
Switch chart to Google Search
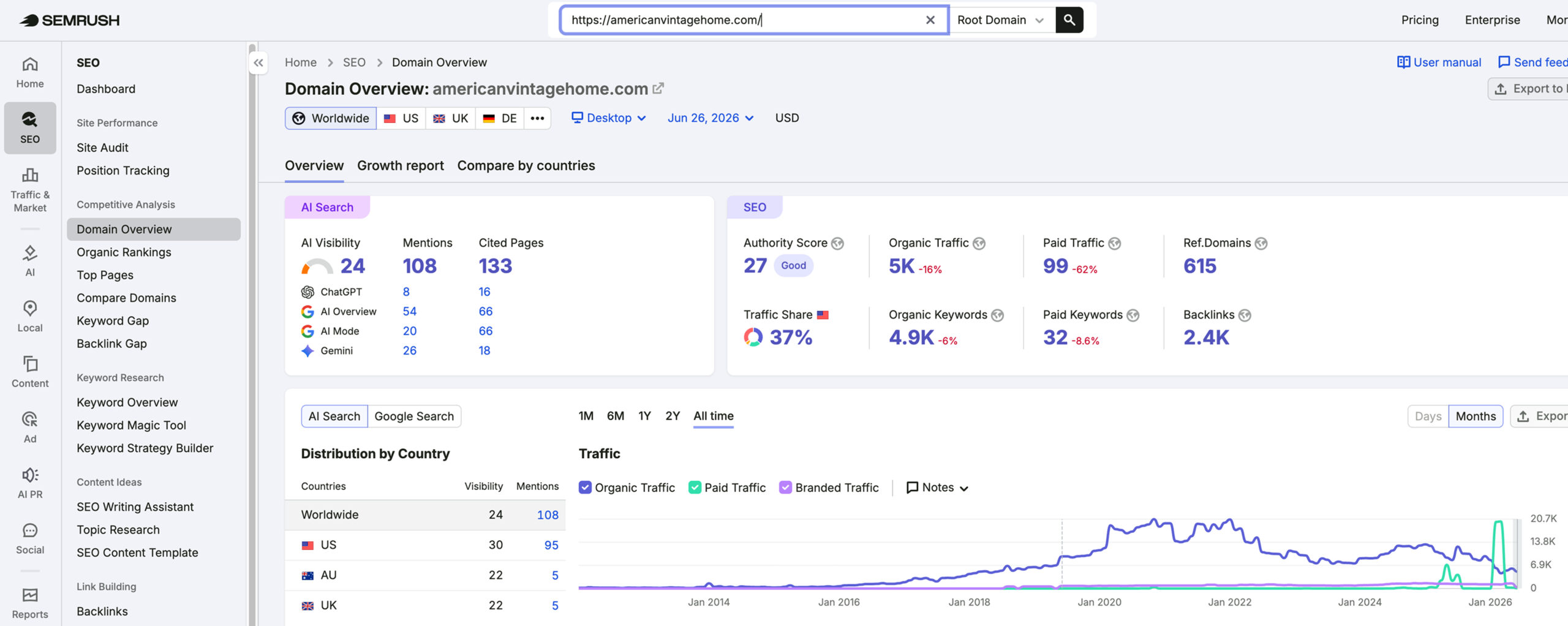tap(414, 416)
